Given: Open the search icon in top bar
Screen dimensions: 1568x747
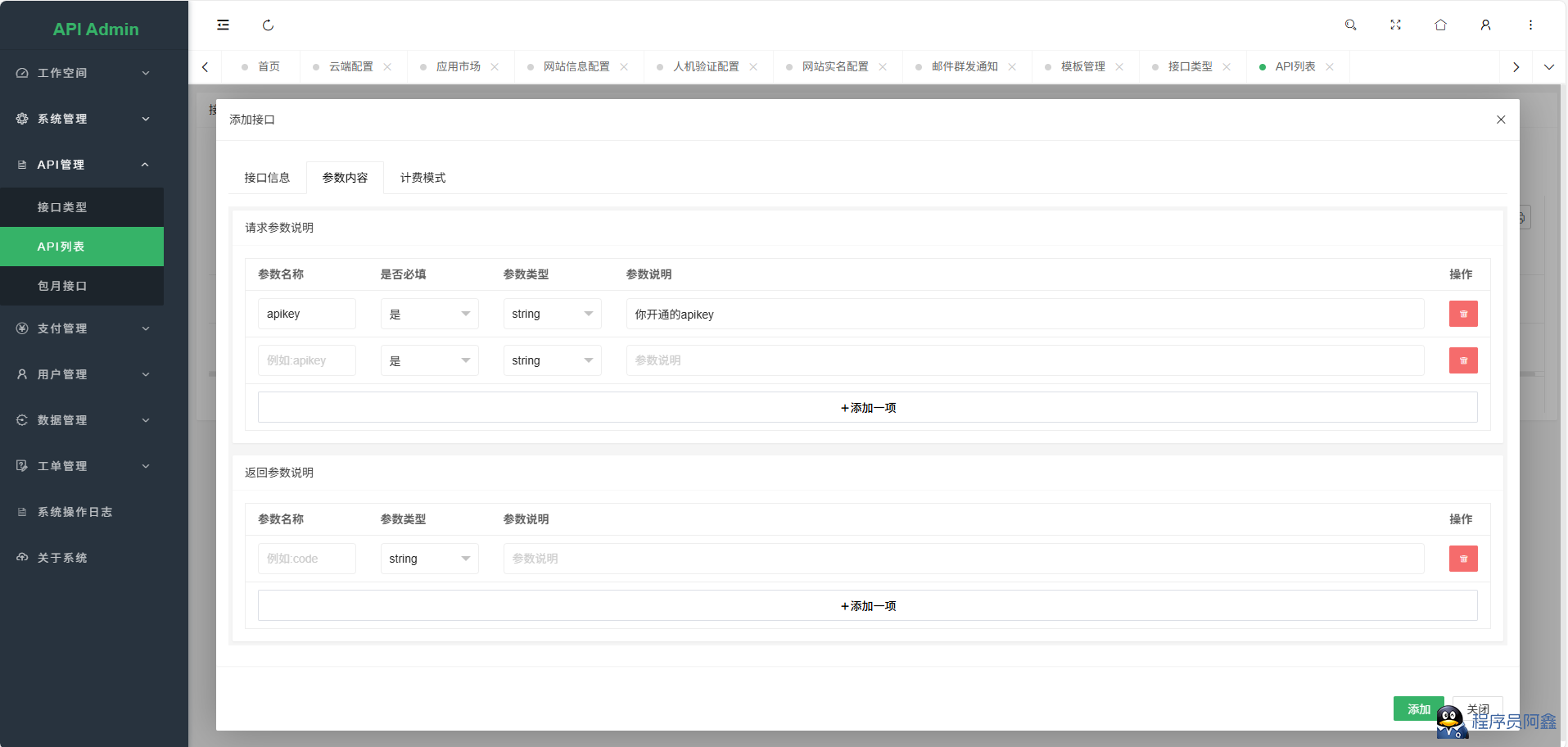Looking at the screenshot, I should tap(1350, 25).
